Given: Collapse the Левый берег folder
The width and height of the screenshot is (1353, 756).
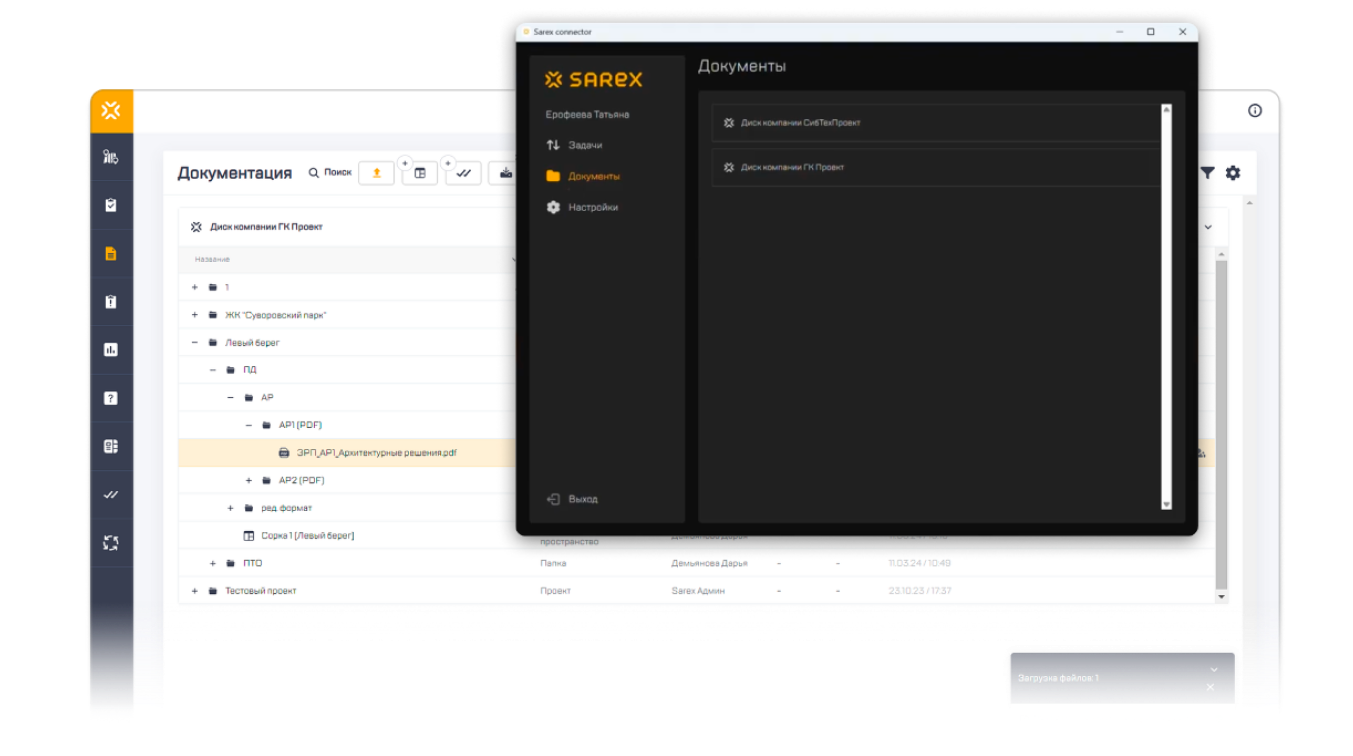Looking at the screenshot, I should (x=195, y=343).
